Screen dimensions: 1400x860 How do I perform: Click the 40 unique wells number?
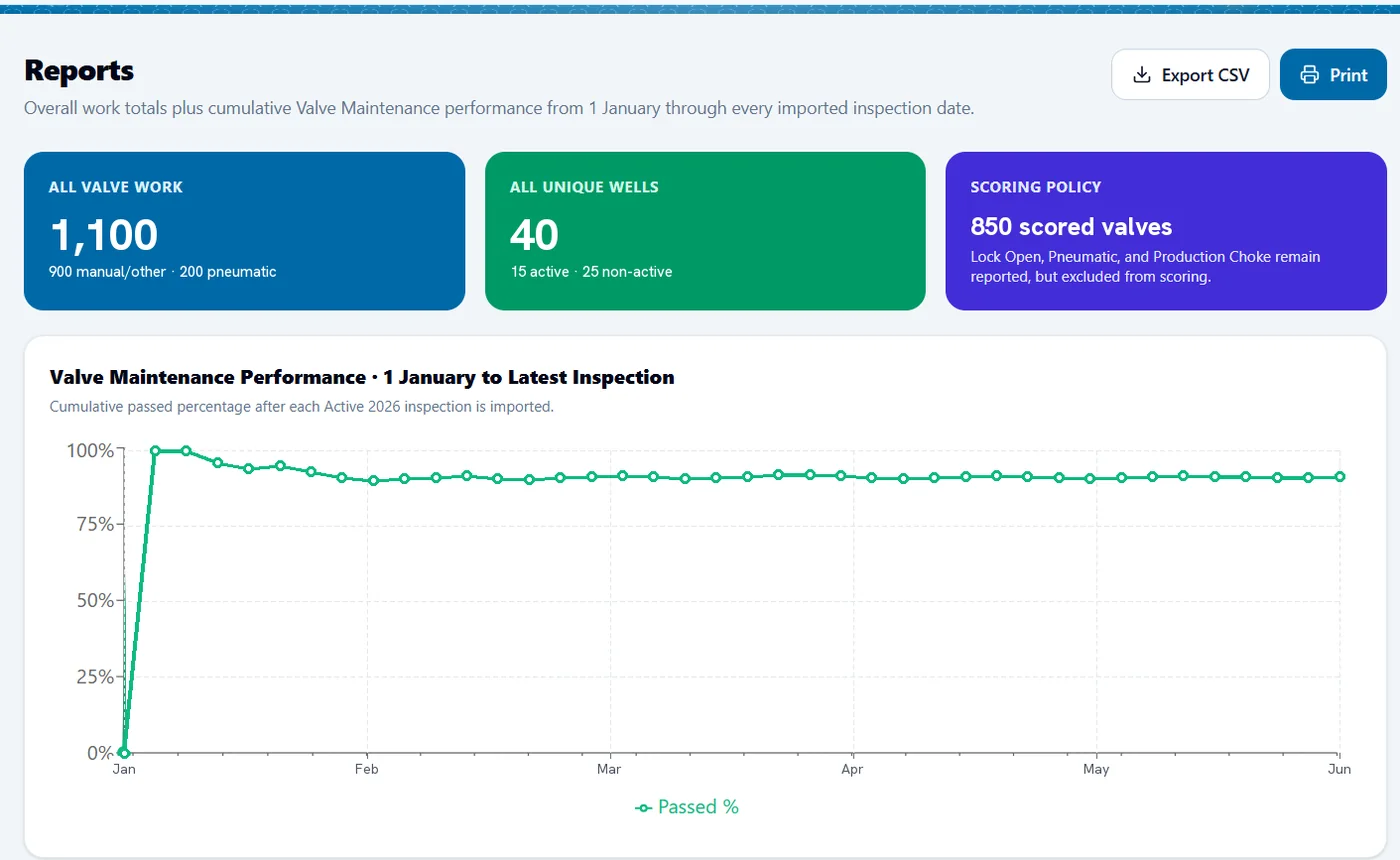(x=534, y=235)
